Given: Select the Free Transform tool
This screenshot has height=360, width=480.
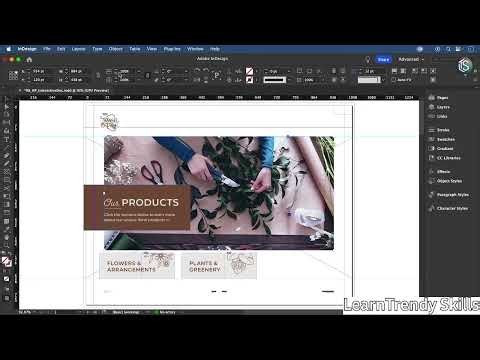Looking at the screenshot, I should coord(7,196).
